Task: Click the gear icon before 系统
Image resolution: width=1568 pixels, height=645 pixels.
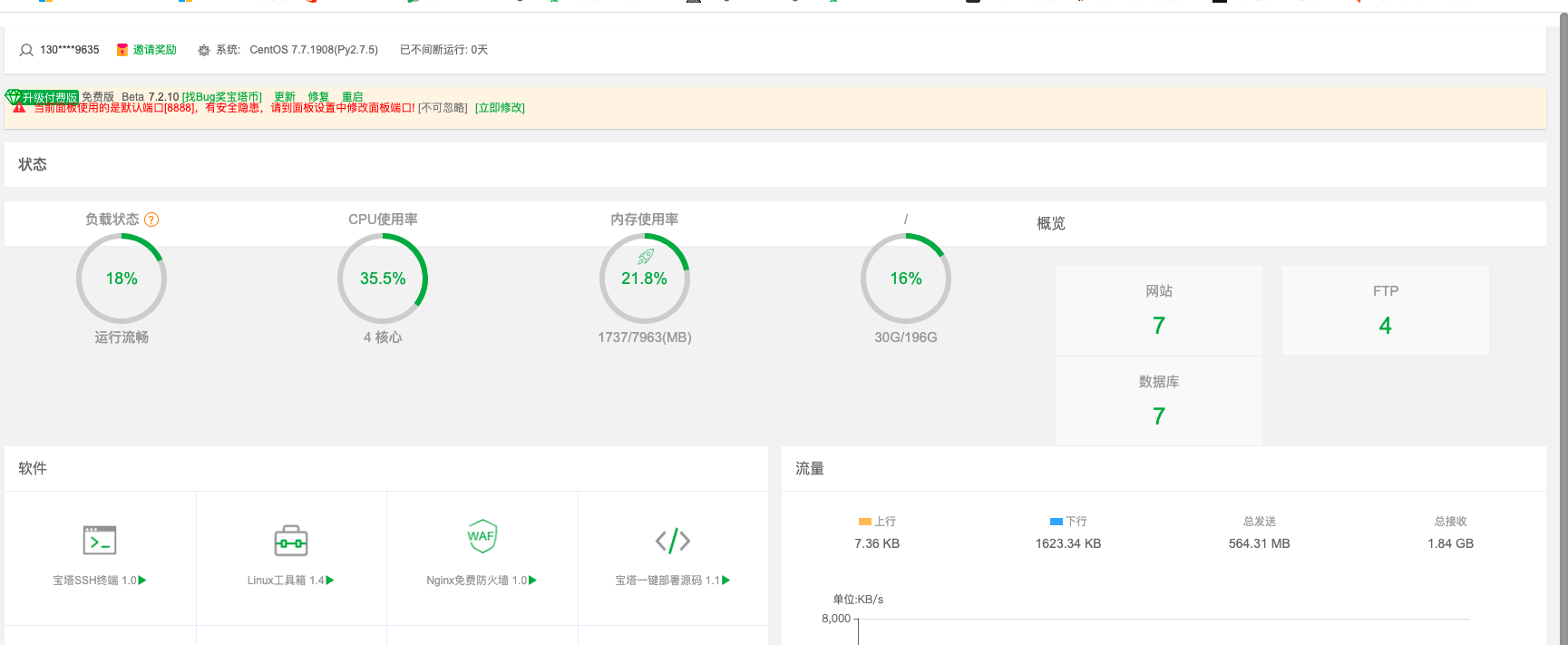Action: (x=204, y=51)
